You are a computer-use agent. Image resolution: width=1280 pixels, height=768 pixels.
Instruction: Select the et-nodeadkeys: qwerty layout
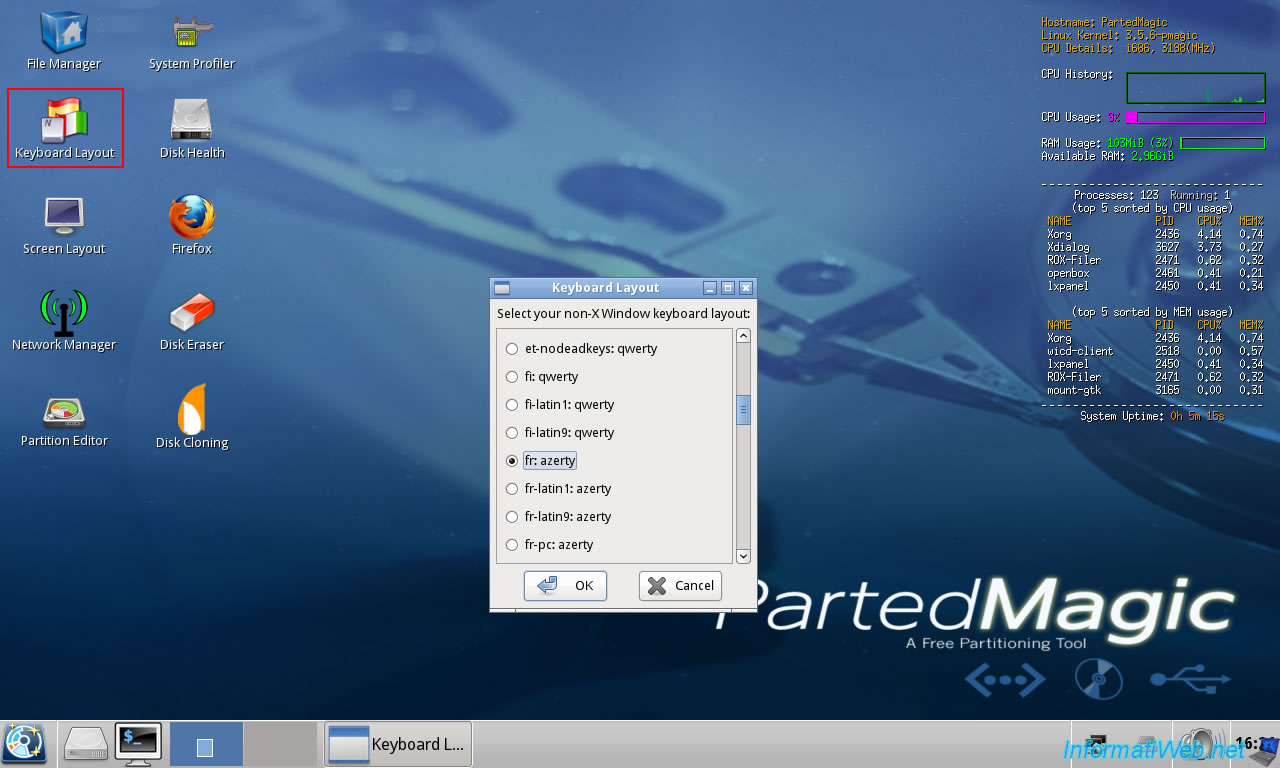[x=581, y=349]
